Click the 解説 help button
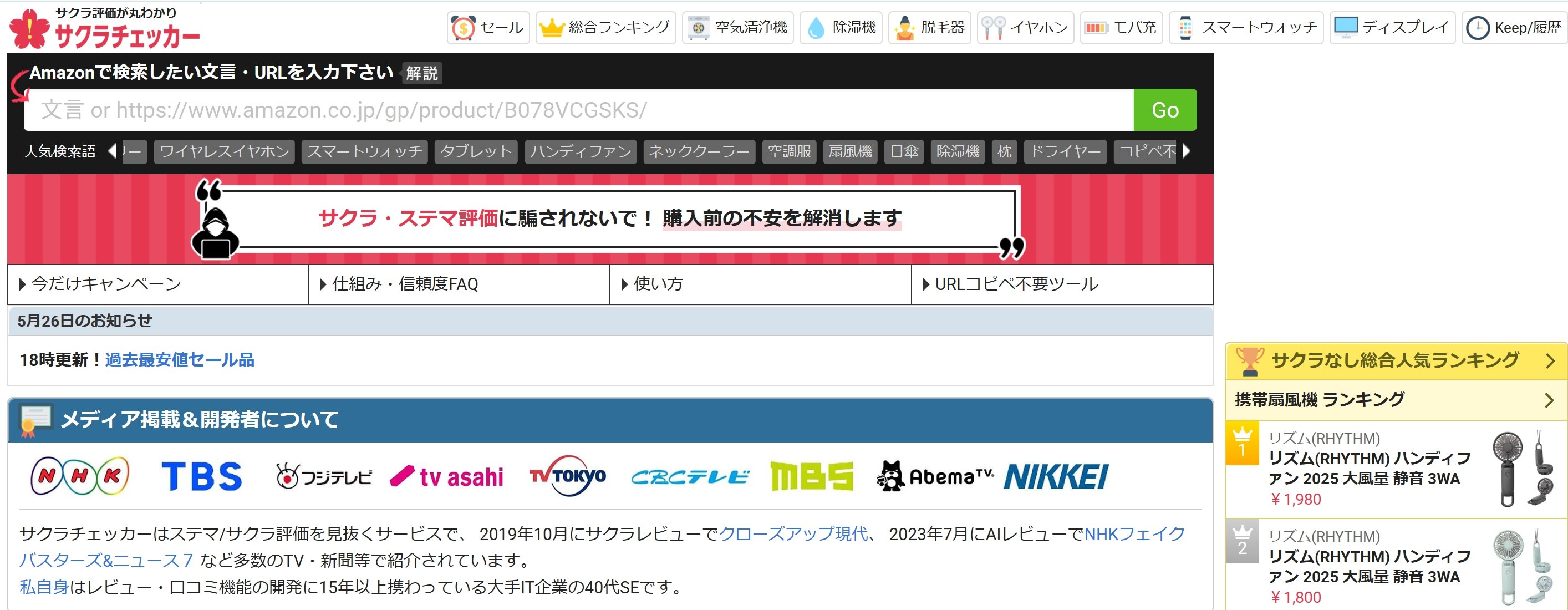 click(422, 73)
